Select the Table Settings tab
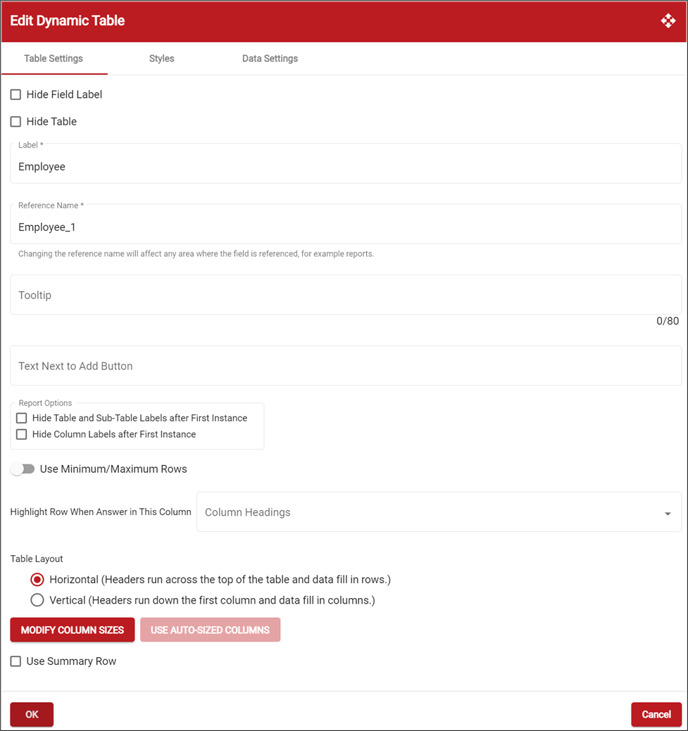Viewport: 688px width, 731px height. coord(53,59)
